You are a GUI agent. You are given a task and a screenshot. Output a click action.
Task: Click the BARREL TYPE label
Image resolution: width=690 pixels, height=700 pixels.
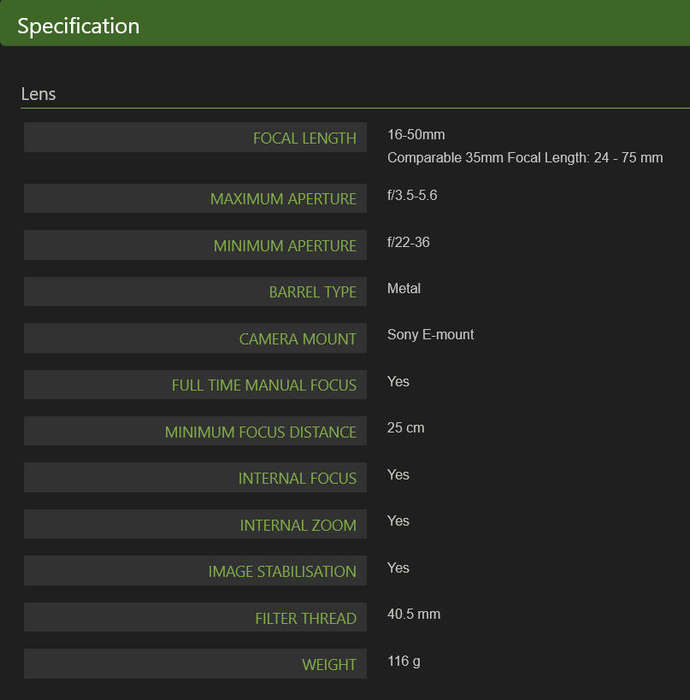(x=312, y=292)
